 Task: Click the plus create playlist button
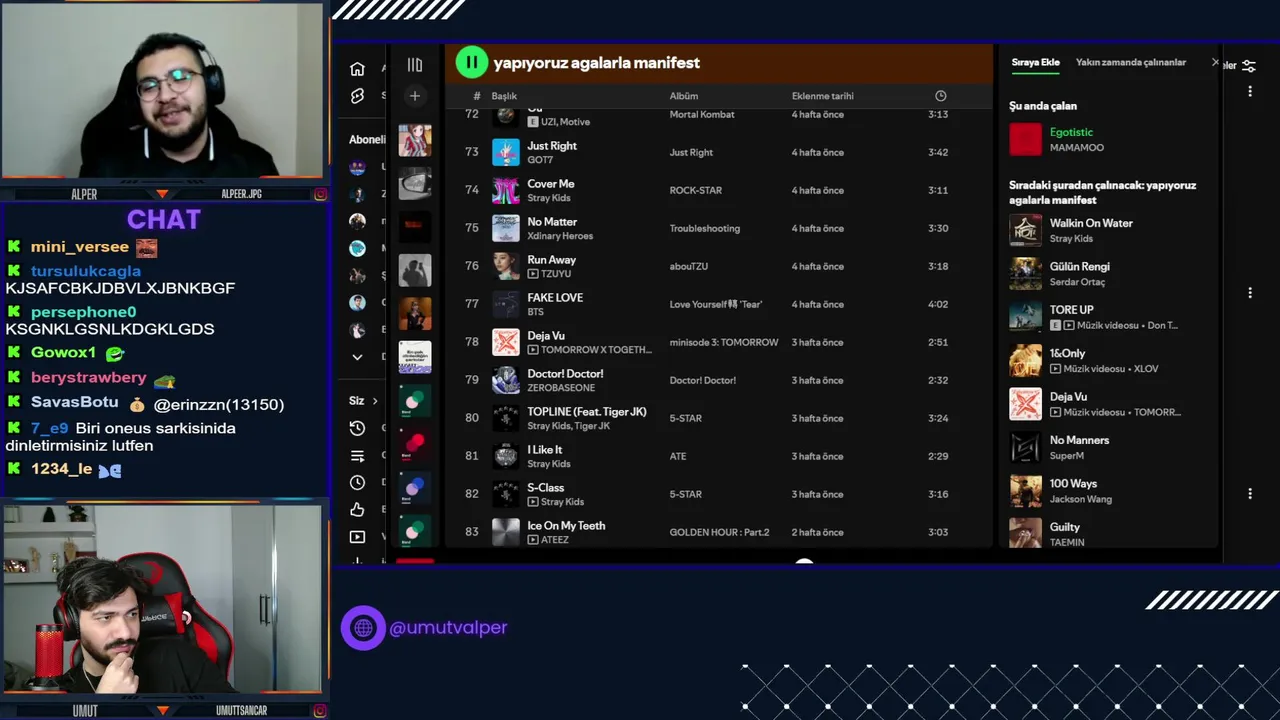[415, 96]
